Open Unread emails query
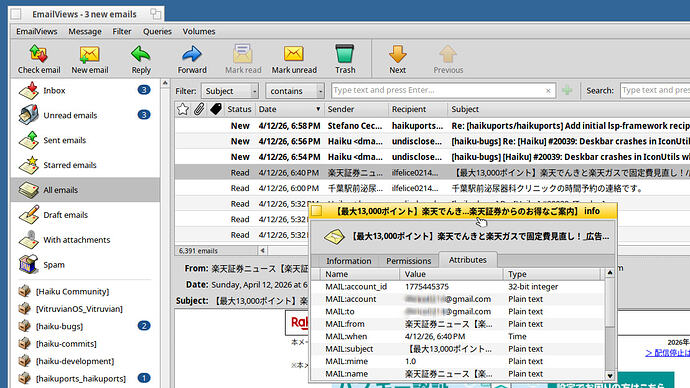 pyautogui.click(x=85, y=115)
